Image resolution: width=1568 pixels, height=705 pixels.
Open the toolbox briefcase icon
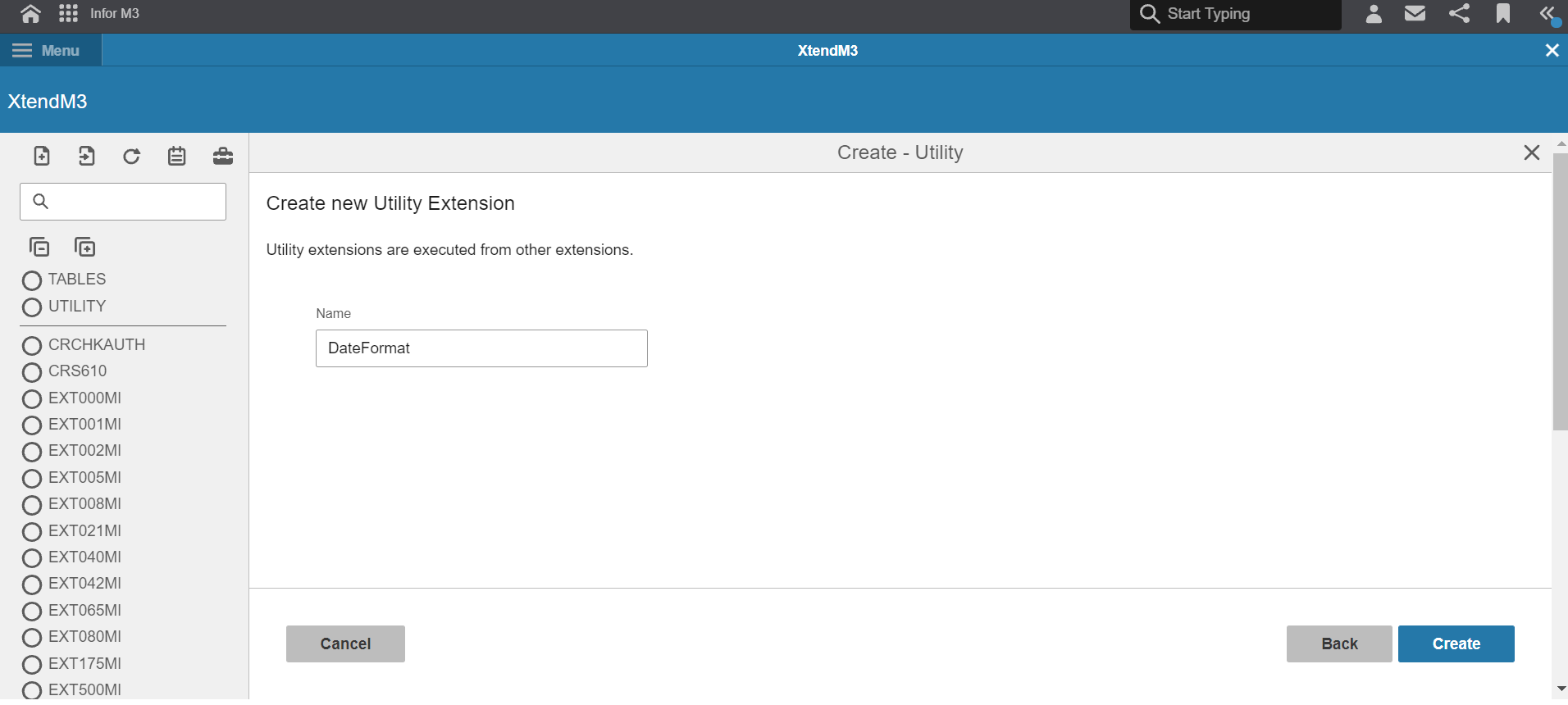(222, 156)
